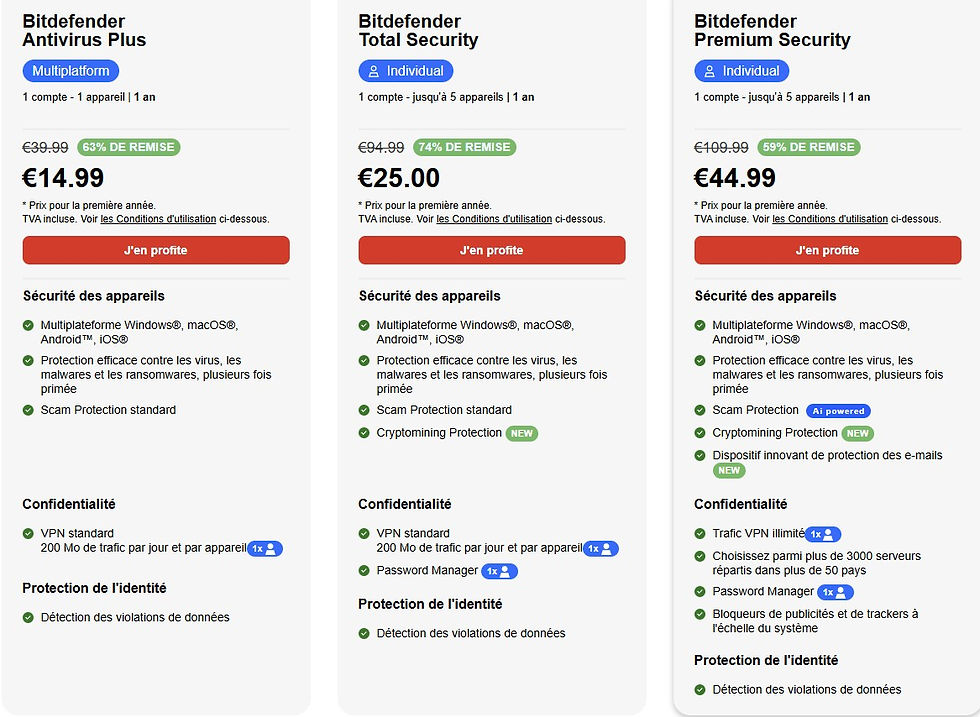Click NEW badge under Dispositif innovant e-mails

pos(729,471)
